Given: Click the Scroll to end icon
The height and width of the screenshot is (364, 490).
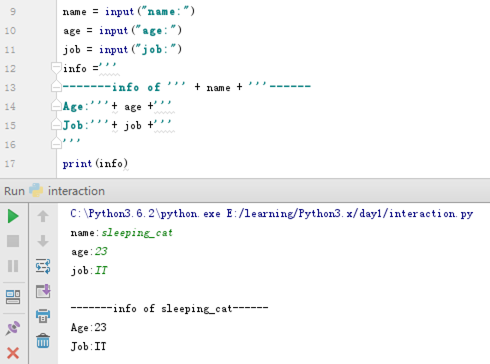Looking at the screenshot, I should [x=43, y=291].
